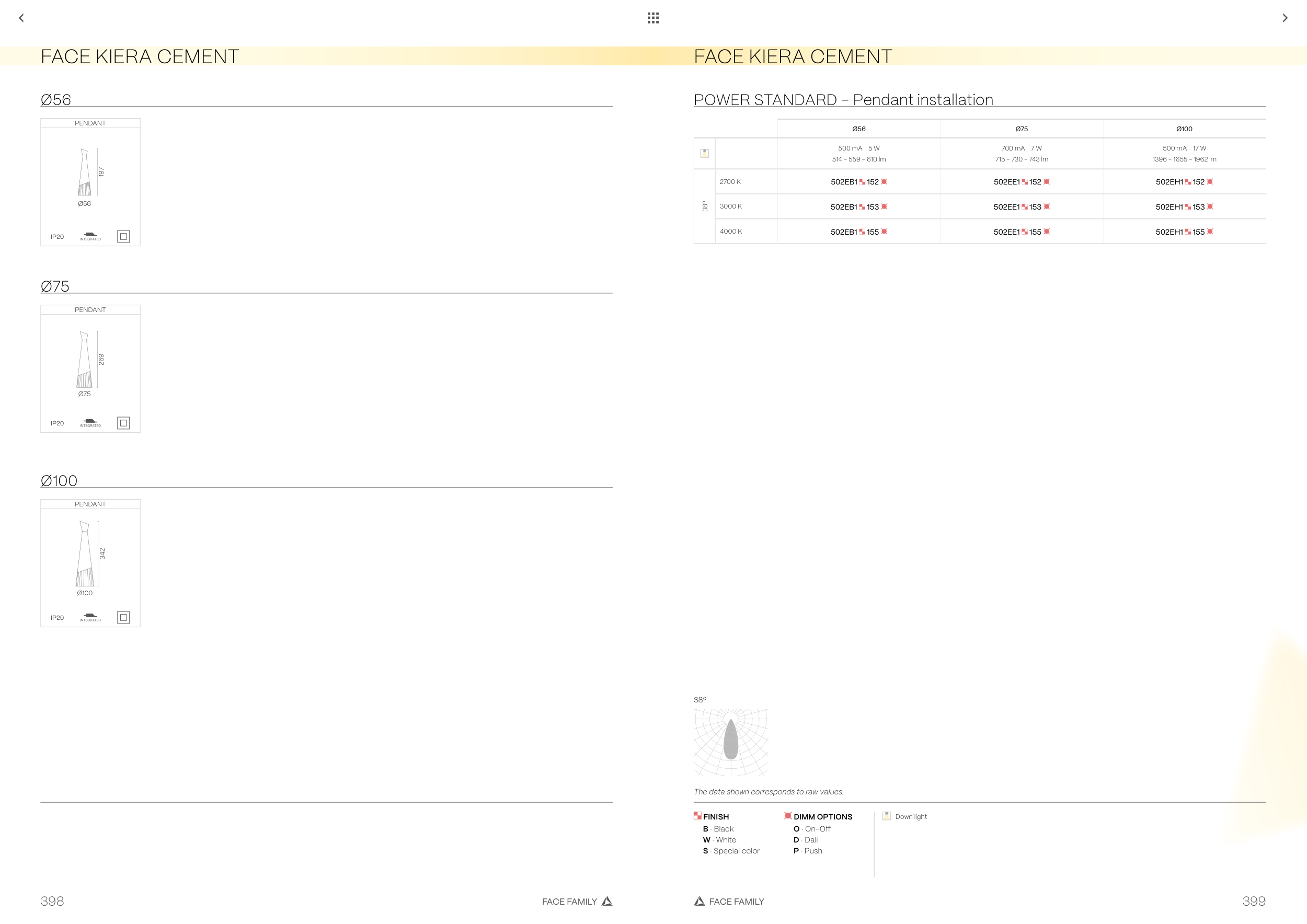Viewport: 1307px width, 924px height.
Task: Click the Face Family triangle logo on page 399
Action: coord(699,900)
